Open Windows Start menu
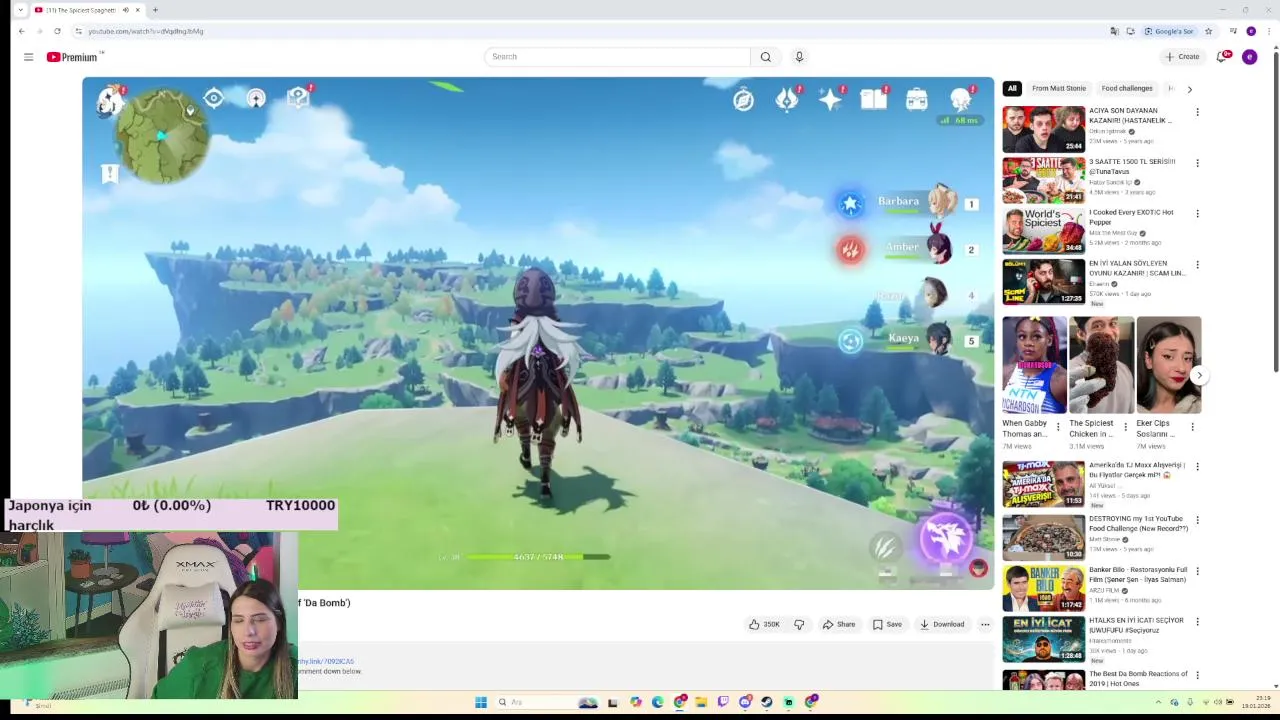 point(481,702)
